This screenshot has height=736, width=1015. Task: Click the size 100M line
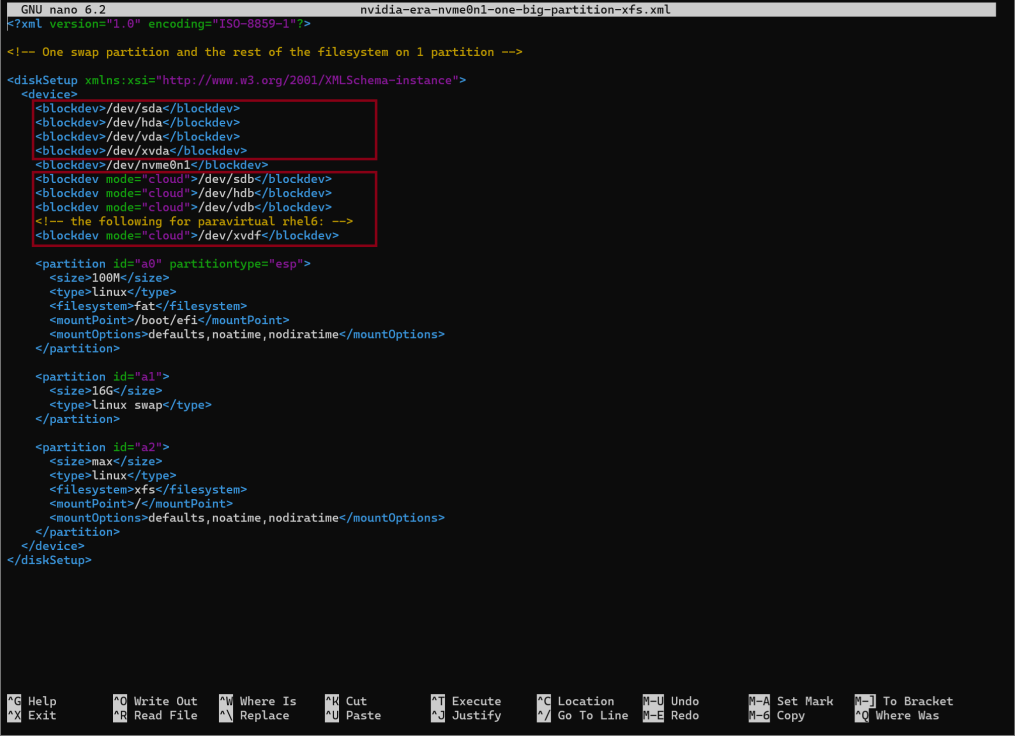click(x=109, y=278)
